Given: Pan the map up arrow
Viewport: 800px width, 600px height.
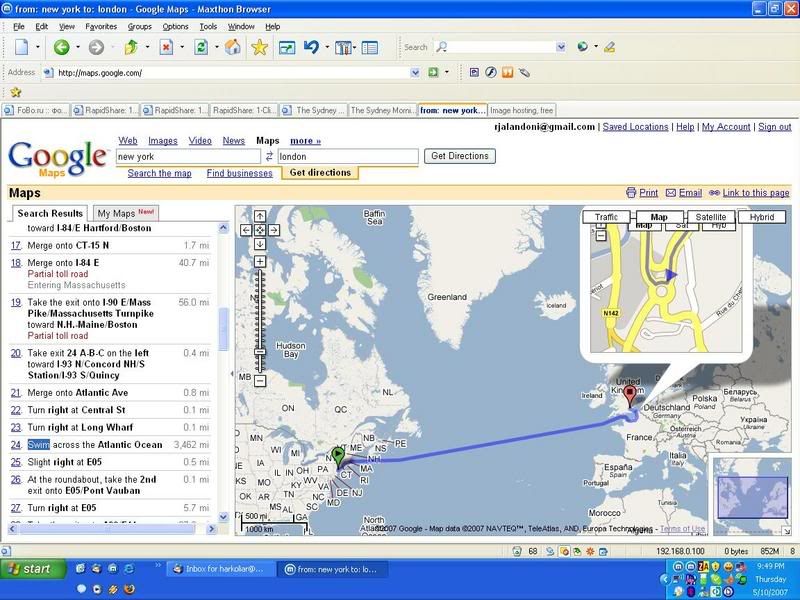Looking at the screenshot, I should 260,216.
